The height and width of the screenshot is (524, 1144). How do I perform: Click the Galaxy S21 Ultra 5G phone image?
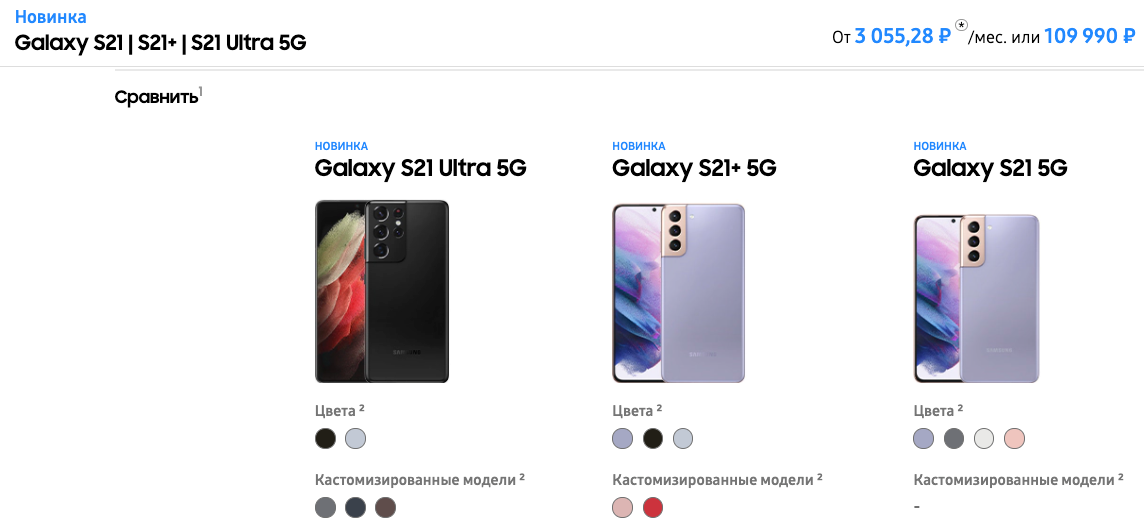382,291
